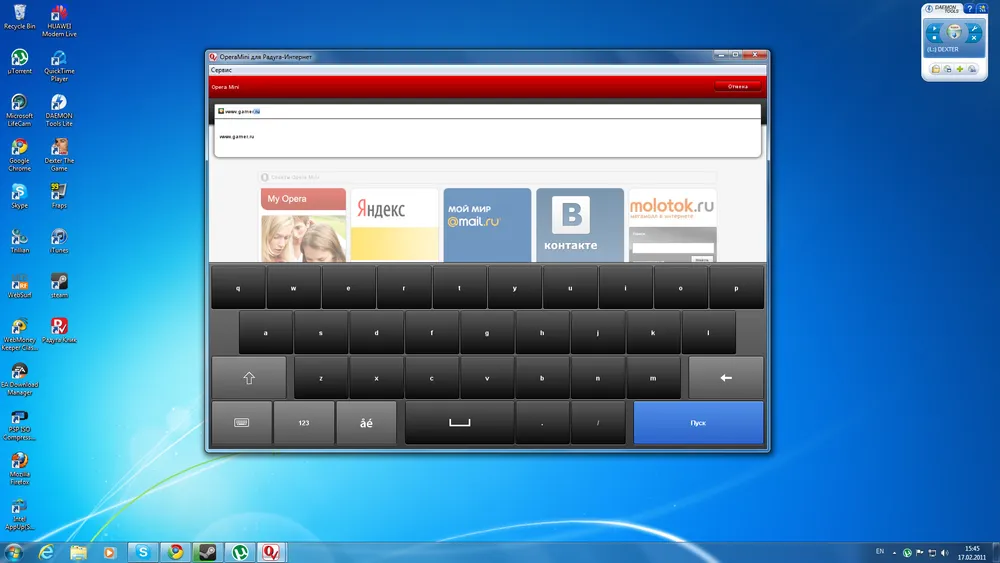
Task: Select the Fraps desktop icon
Action: (59, 196)
